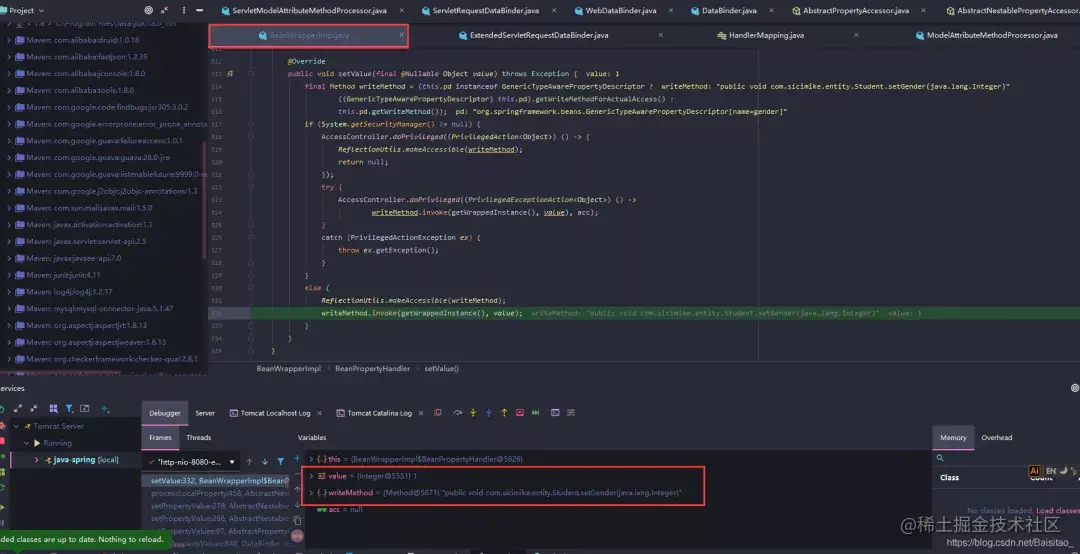Click the blue Force Step Into icon
The height and width of the screenshot is (554, 1080).
pos(488,413)
